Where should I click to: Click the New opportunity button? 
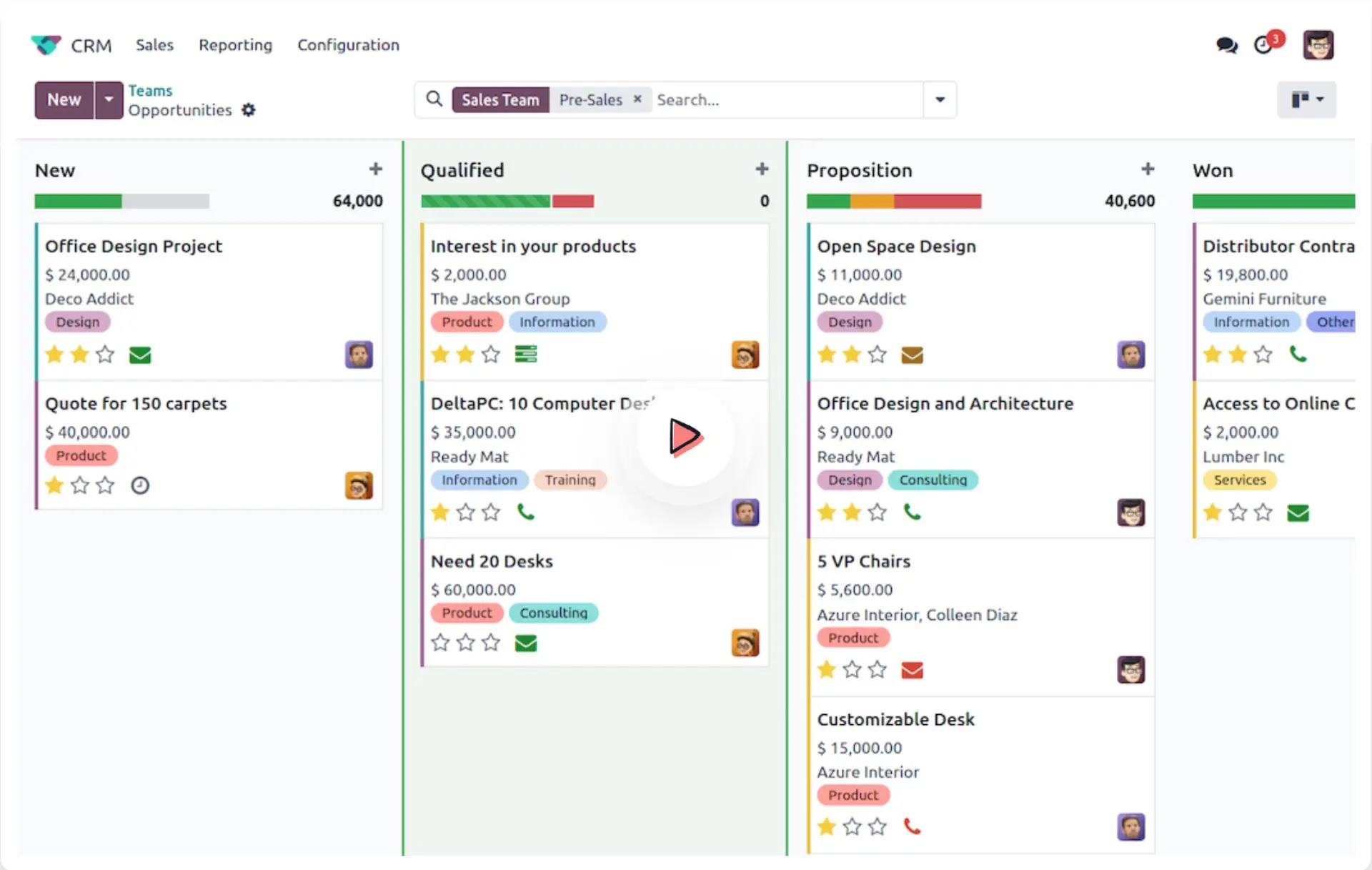coord(64,99)
